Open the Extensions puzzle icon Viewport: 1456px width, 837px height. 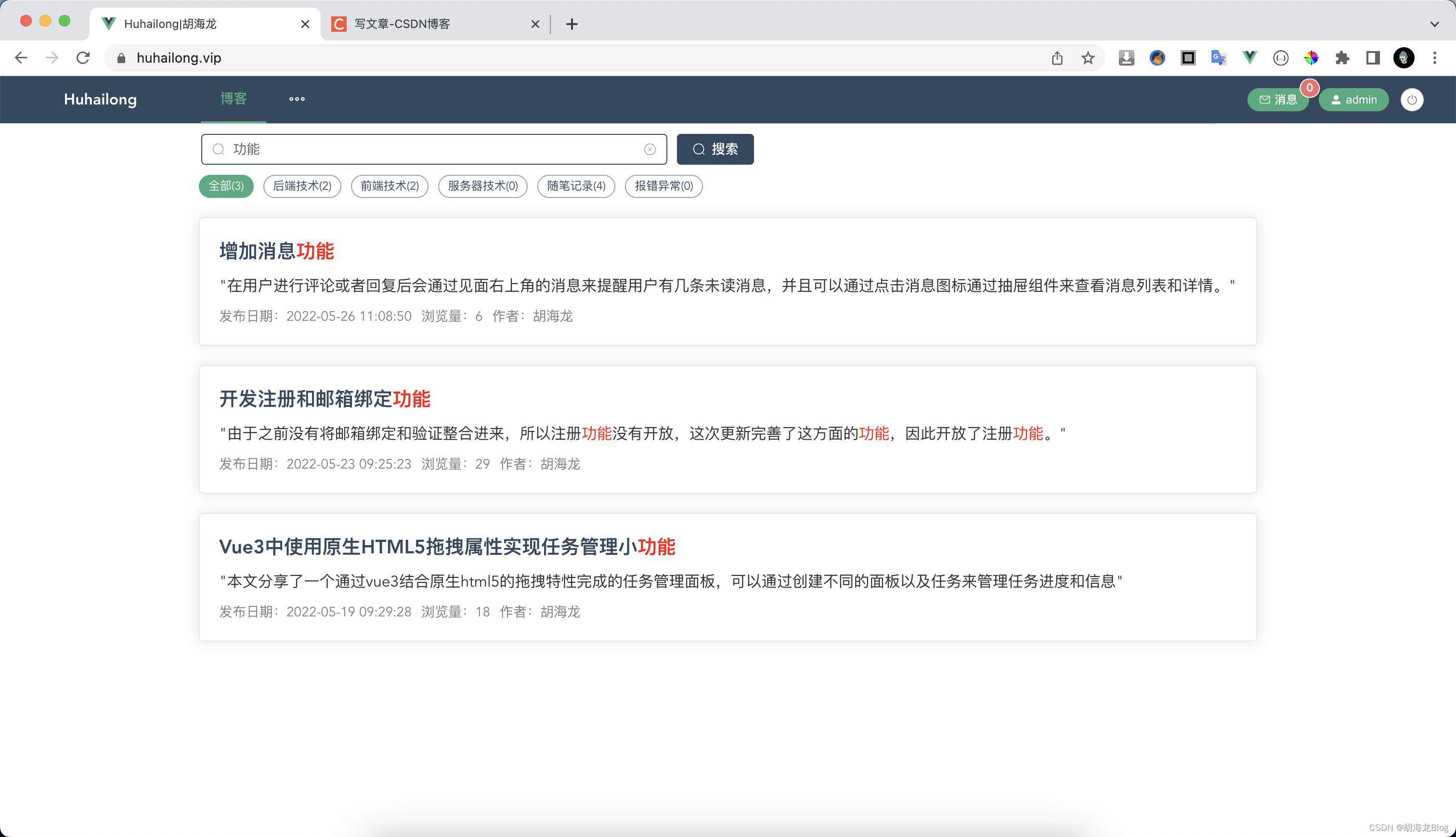[x=1342, y=58]
